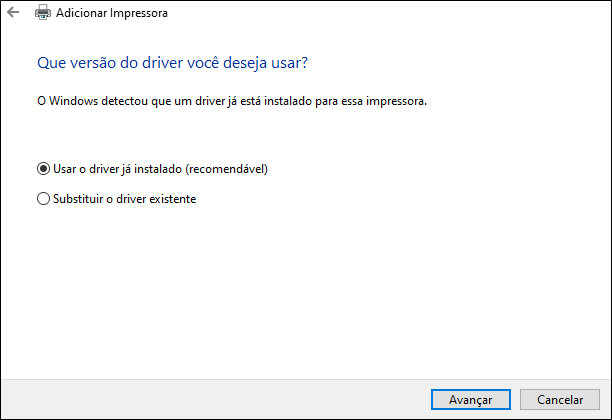Screen dimensions: 612x420
Task: Click the label text Substituir o driver existente
Action: 124,199
